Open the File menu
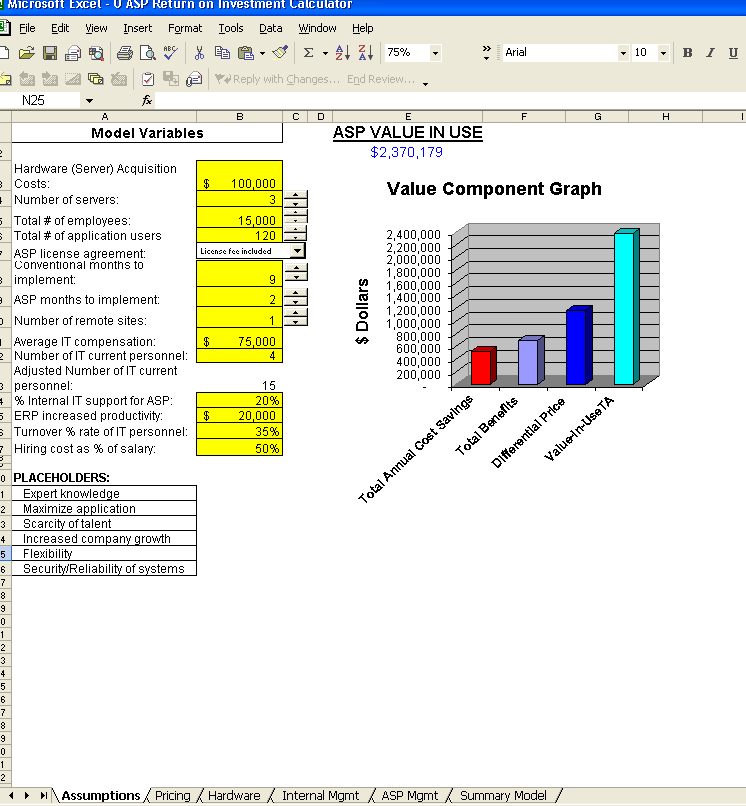Image resolution: width=746 pixels, height=806 pixels. pyautogui.click(x=27, y=28)
